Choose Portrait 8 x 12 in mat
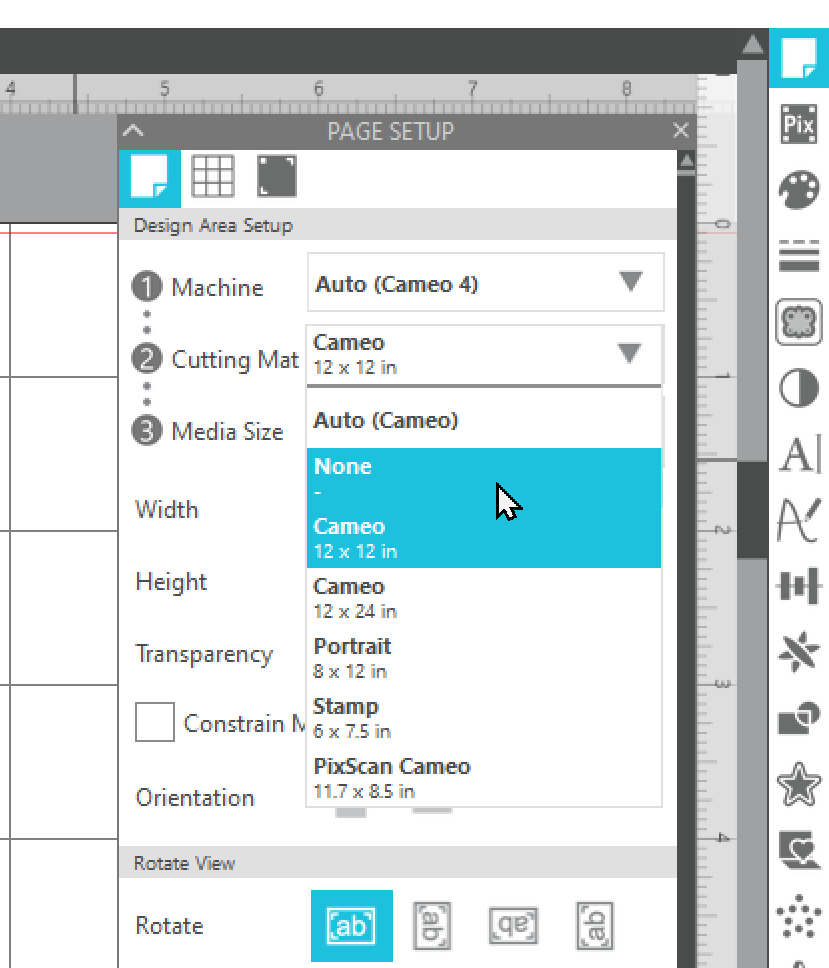 point(484,657)
